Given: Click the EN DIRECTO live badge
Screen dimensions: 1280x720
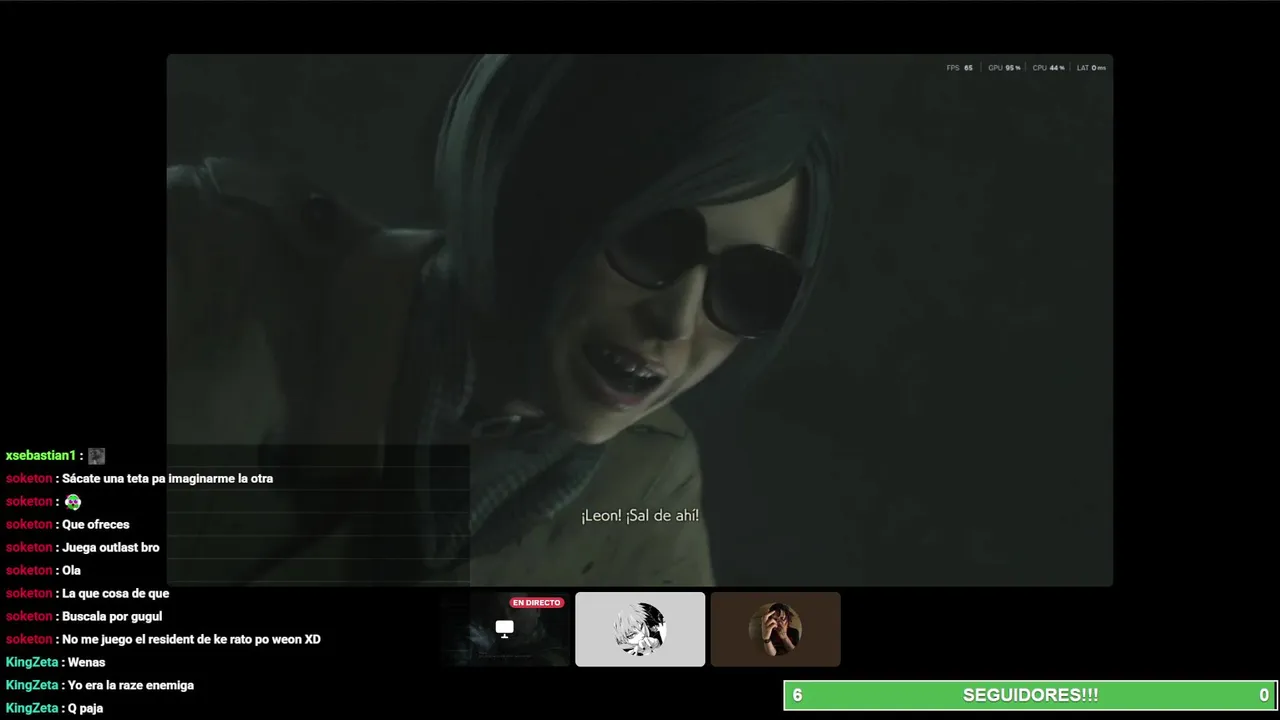Looking at the screenshot, I should [x=537, y=603].
